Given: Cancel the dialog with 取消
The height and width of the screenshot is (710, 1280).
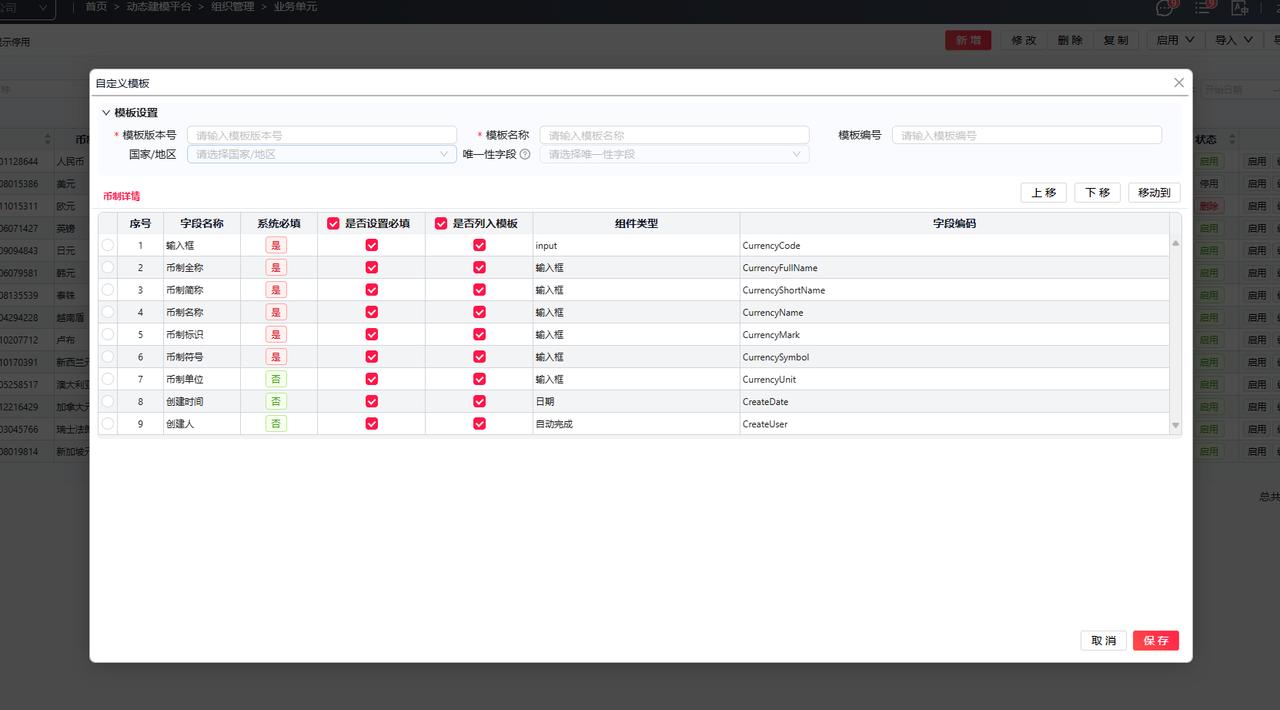Looking at the screenshot, I should coord(1104,641).
